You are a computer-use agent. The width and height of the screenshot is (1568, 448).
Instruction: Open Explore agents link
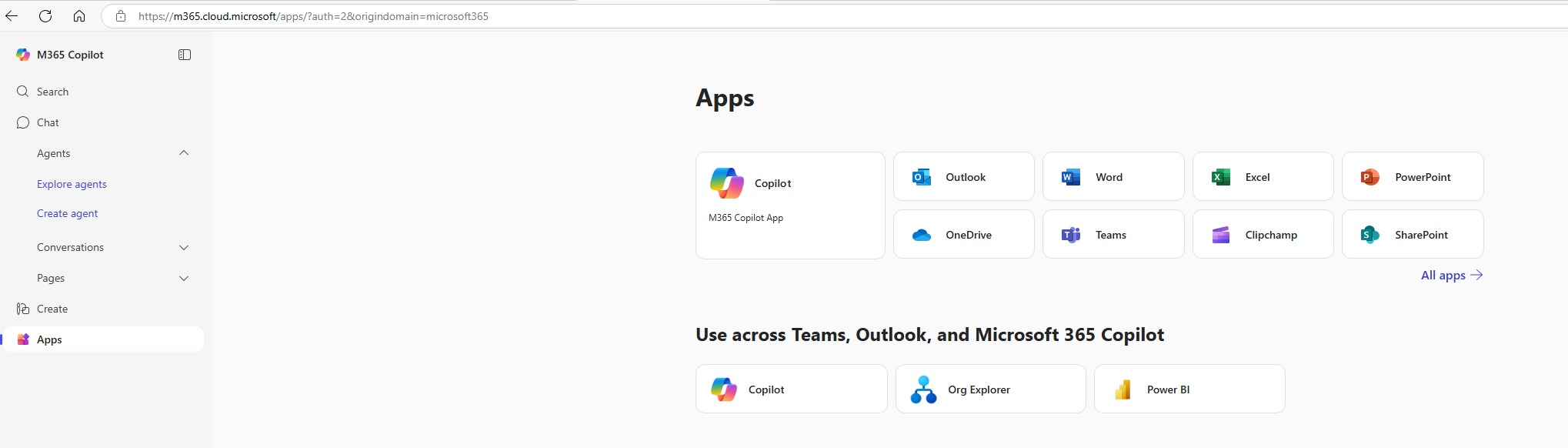(72, 184)
